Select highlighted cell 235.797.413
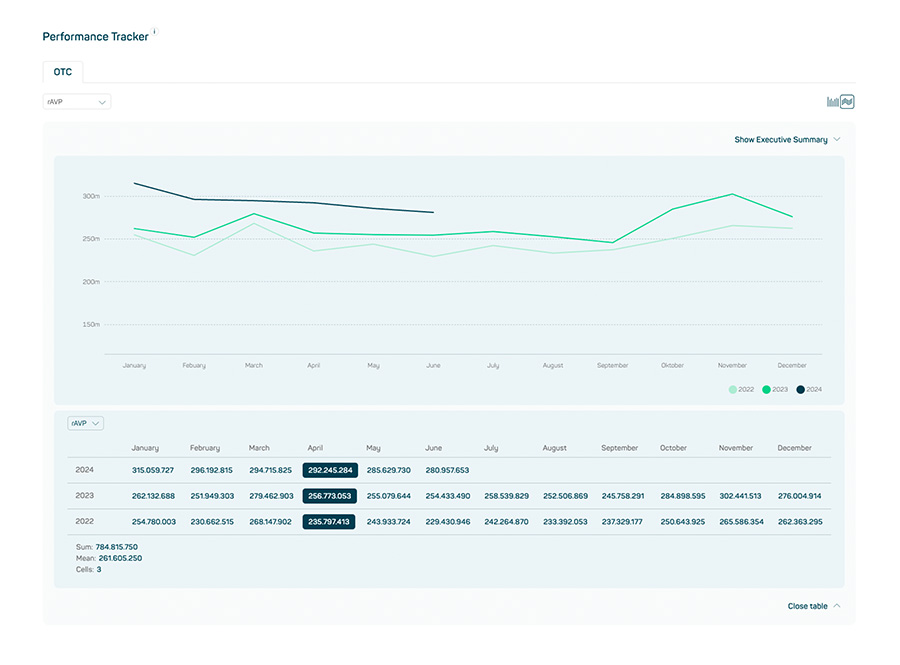The image size is (900, 665). (328, 522)
